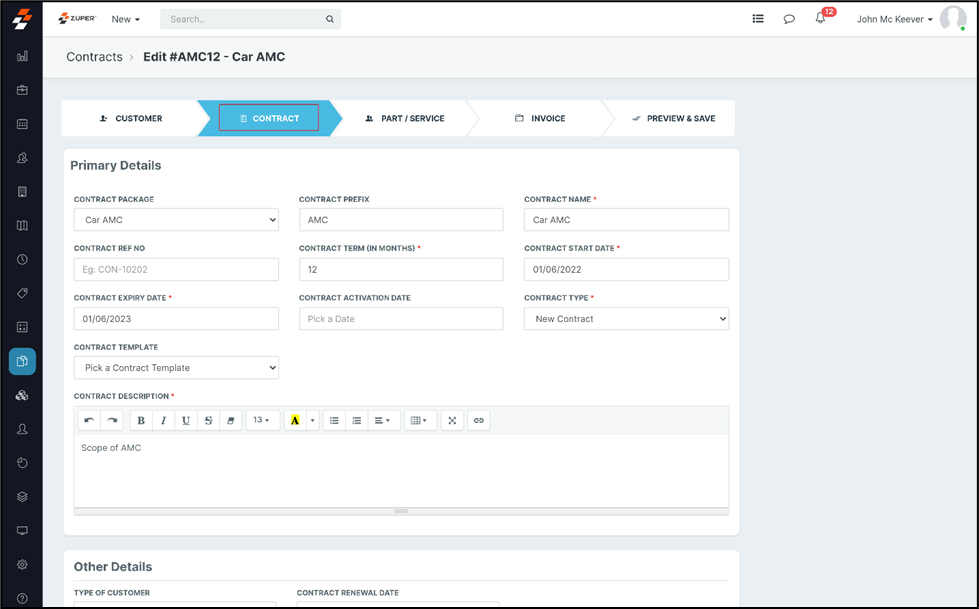The image size is (979, 609).
Task: Expand the Contract Type dropdown
Action: pyautogui.click(x=626, y=319)
